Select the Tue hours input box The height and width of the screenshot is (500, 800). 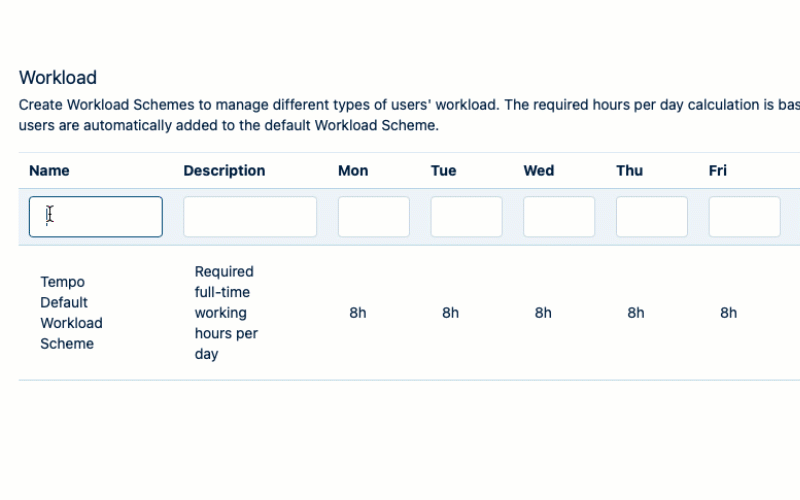click(x=466, y=217)
